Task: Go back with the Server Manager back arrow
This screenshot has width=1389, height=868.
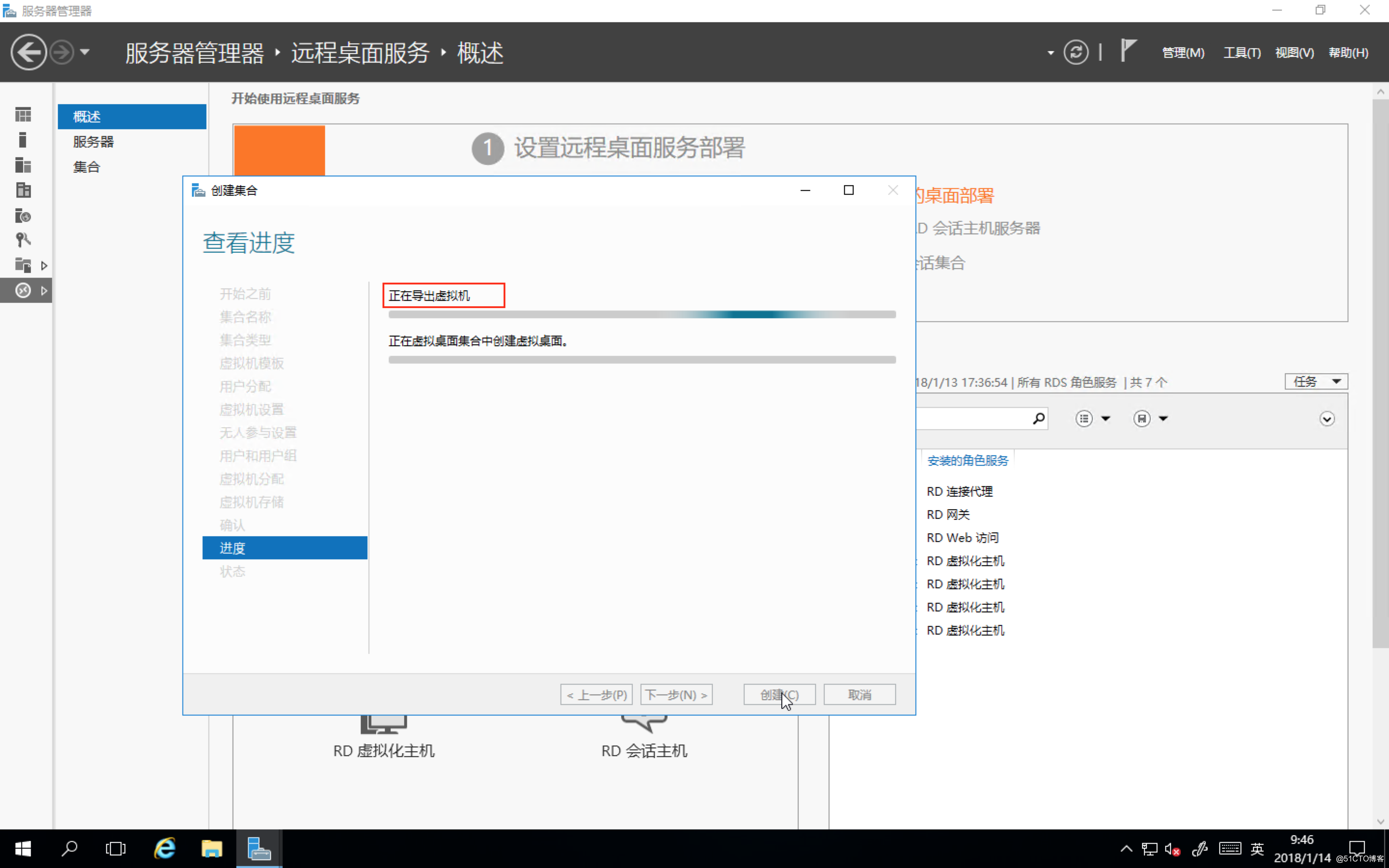Action: (x=28, y=52)
